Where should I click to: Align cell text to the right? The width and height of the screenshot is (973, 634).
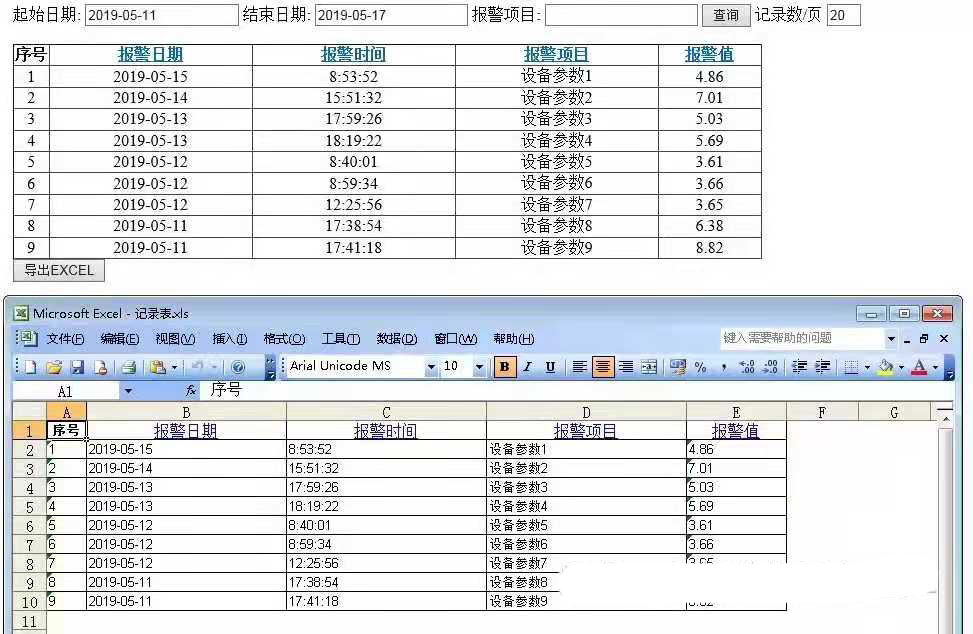(x=626, y=367)
